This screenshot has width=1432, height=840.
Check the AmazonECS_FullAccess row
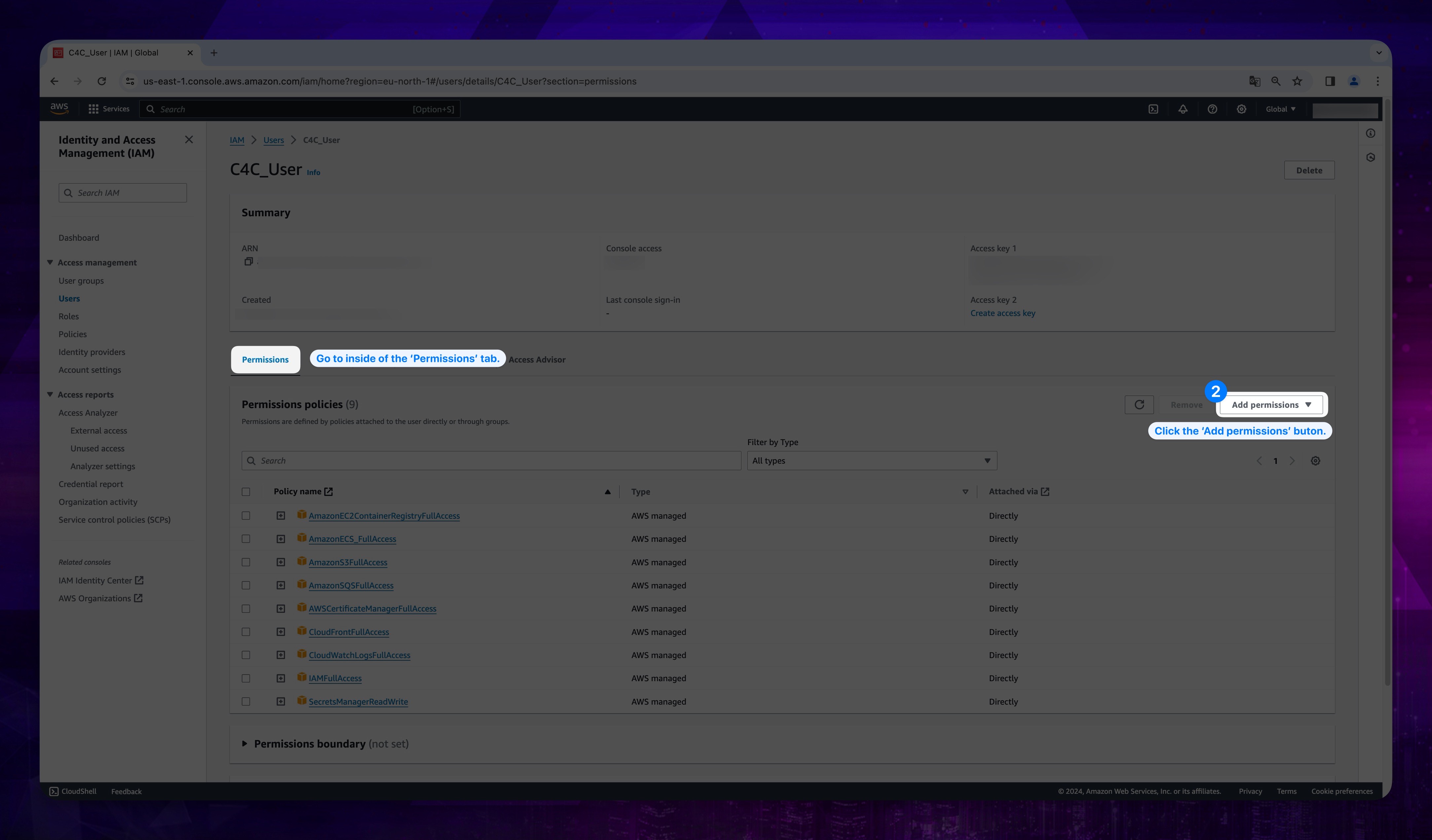pyautogui.click(x=245, y=539)
